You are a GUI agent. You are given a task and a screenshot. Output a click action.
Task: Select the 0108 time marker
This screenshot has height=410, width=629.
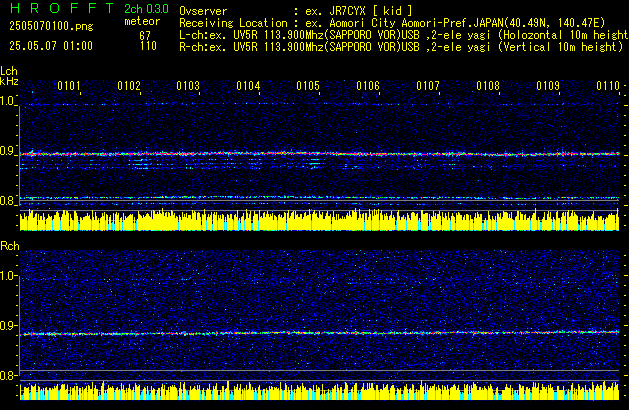488,86
